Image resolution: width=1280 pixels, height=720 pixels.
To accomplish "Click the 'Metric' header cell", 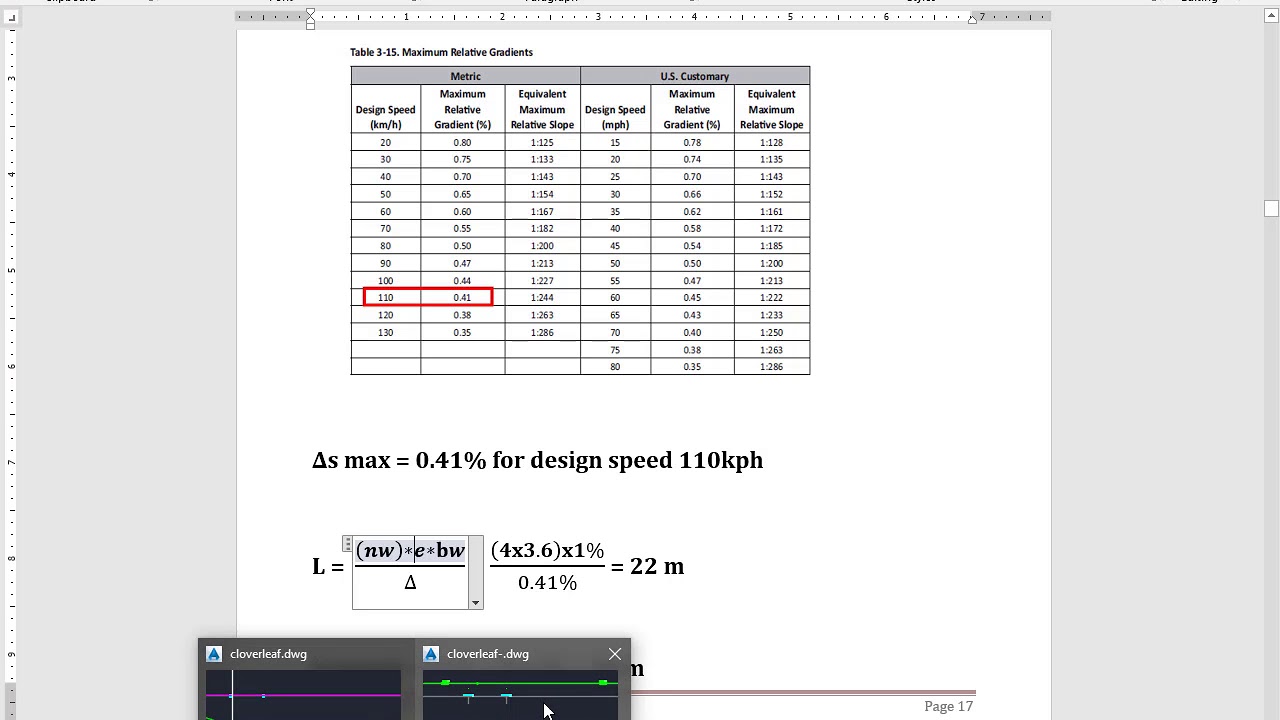I will click(x=465, y=76).
